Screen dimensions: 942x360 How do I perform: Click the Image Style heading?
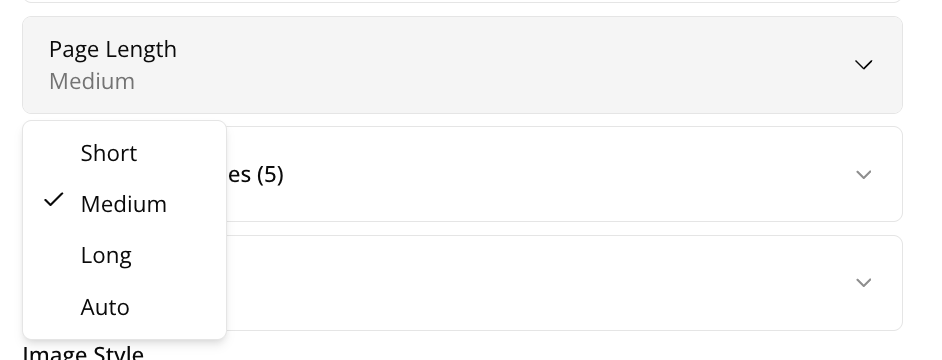point(83,353)
